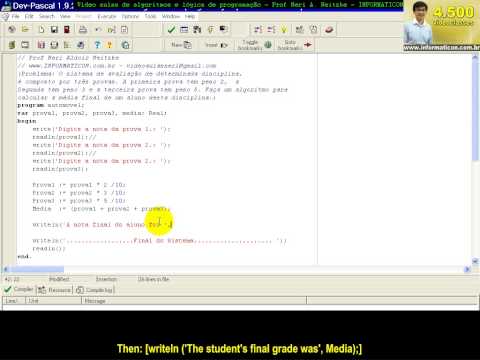480x360 pixels.
Task: Click the Message column header
Action: tap(194, 301)
